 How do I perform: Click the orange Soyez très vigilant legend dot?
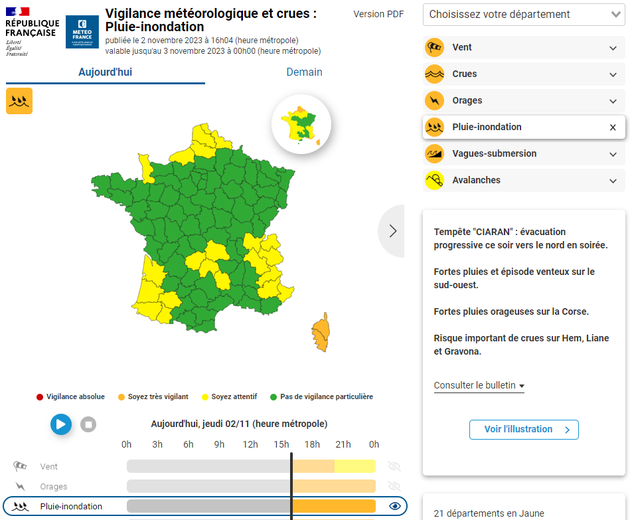tap(121, 397)
